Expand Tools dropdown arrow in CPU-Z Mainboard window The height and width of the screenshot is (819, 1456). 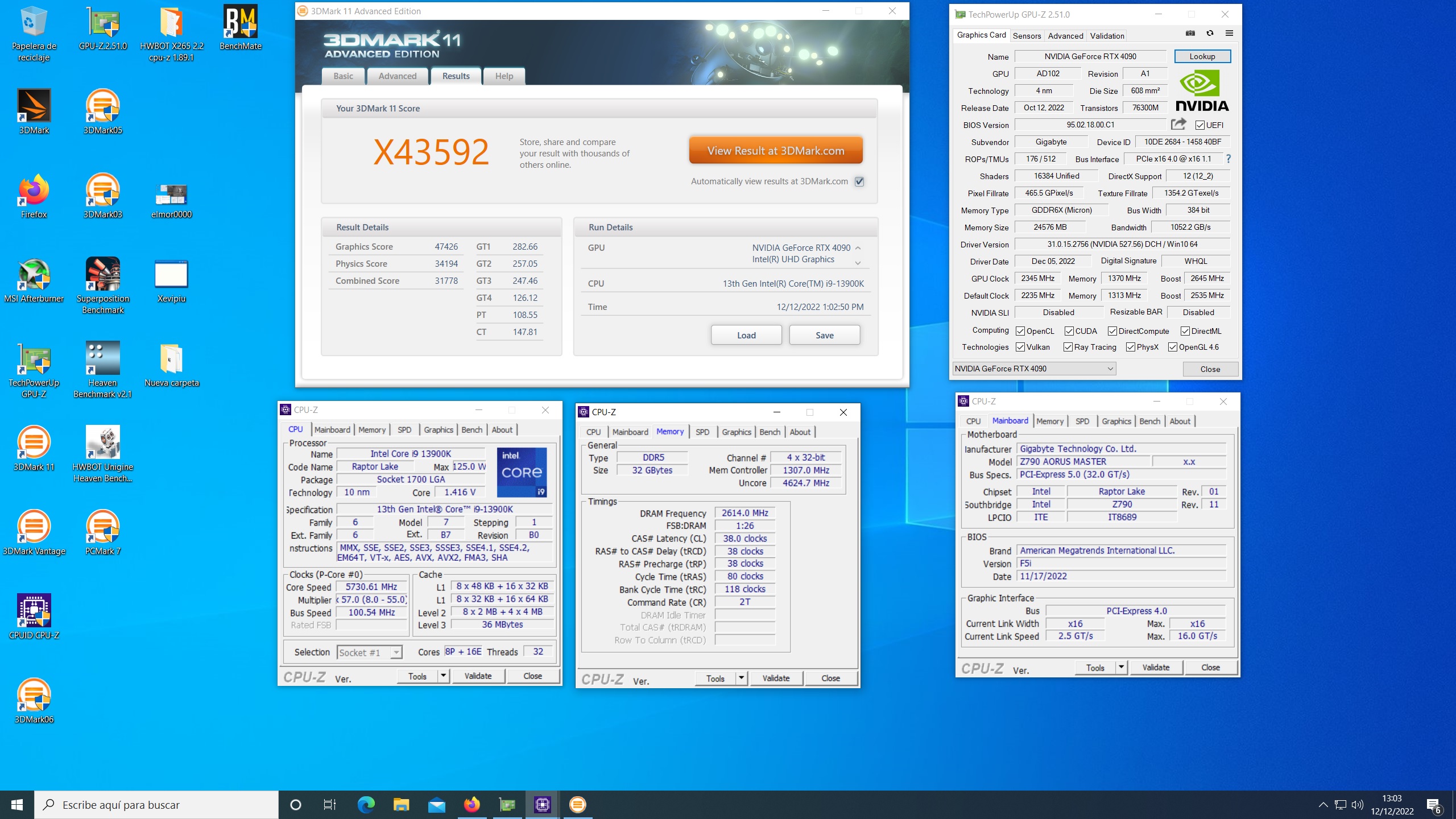pyautogui.click(x=1121, y=667)
